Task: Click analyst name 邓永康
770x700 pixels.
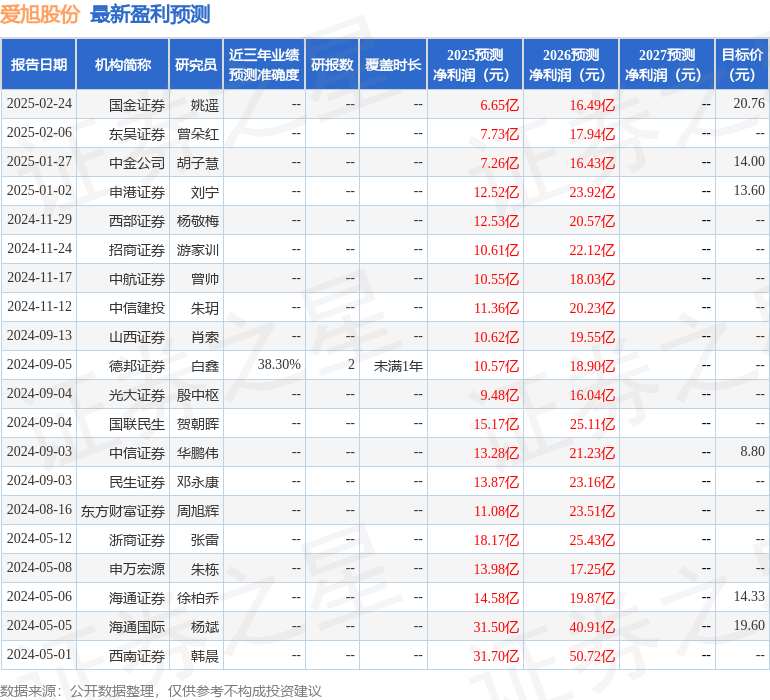Action: (x=198, y=482)
